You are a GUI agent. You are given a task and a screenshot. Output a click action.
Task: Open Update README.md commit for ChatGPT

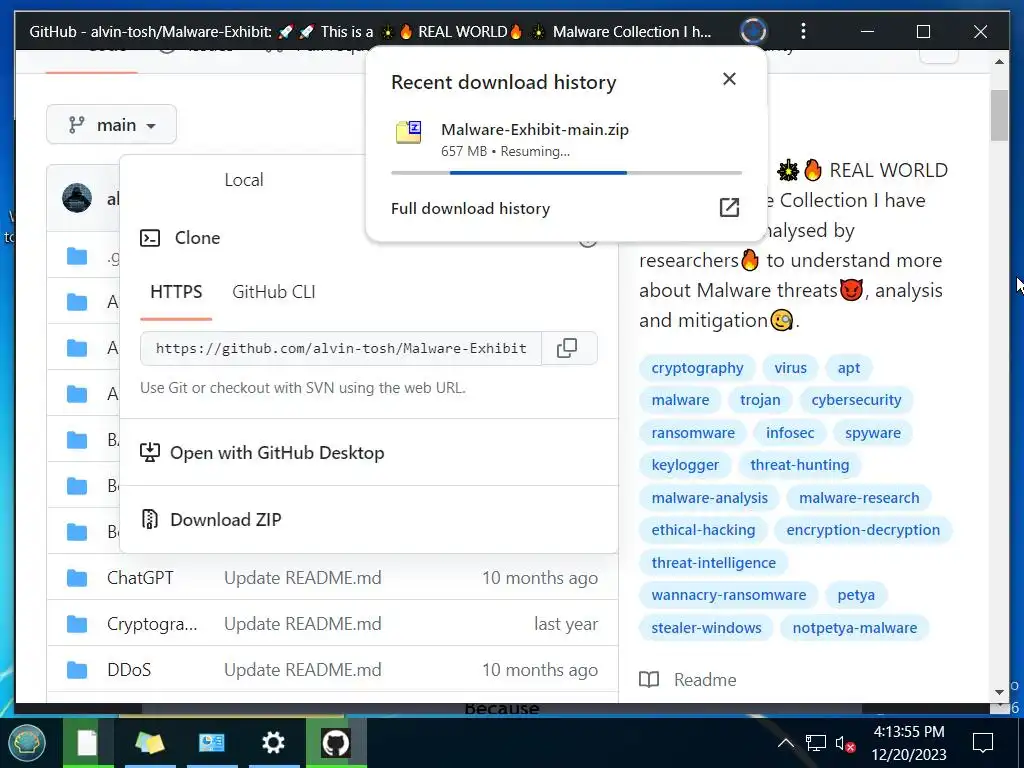point(302,578)
